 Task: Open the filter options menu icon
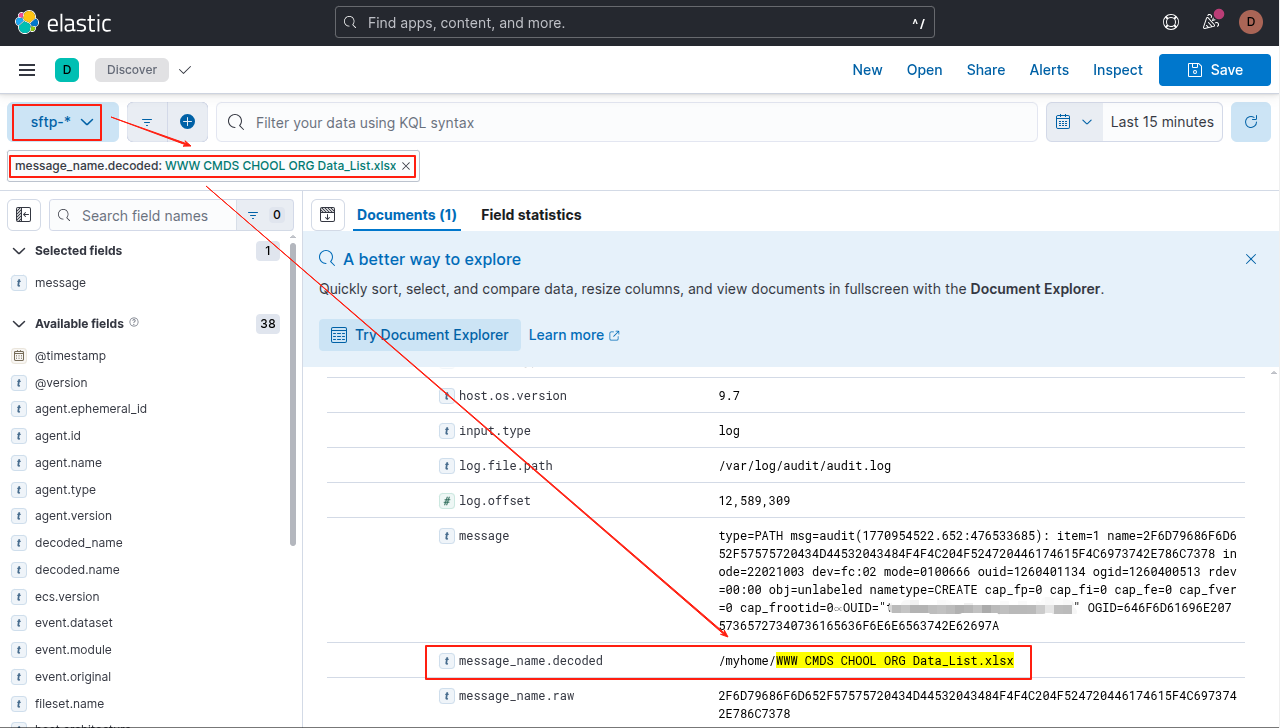coord(147,122)
